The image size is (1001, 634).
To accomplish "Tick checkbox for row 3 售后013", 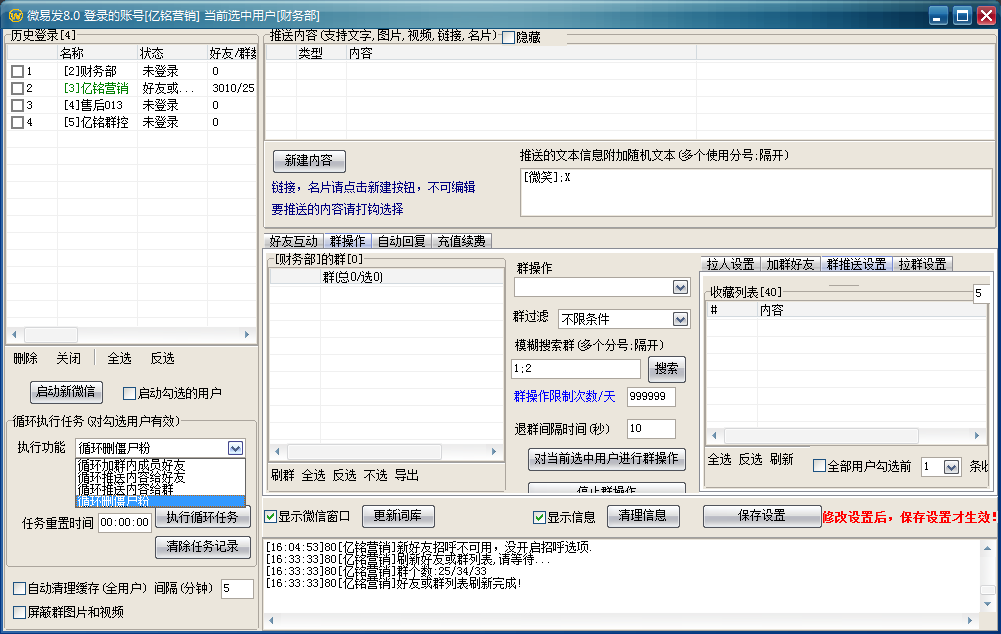I will (18, 105).
